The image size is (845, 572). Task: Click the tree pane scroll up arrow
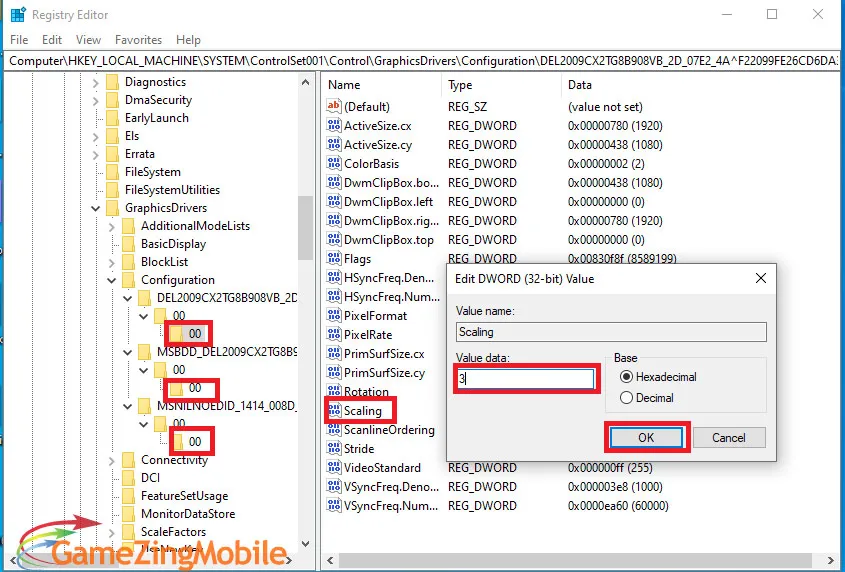point(306,82)
